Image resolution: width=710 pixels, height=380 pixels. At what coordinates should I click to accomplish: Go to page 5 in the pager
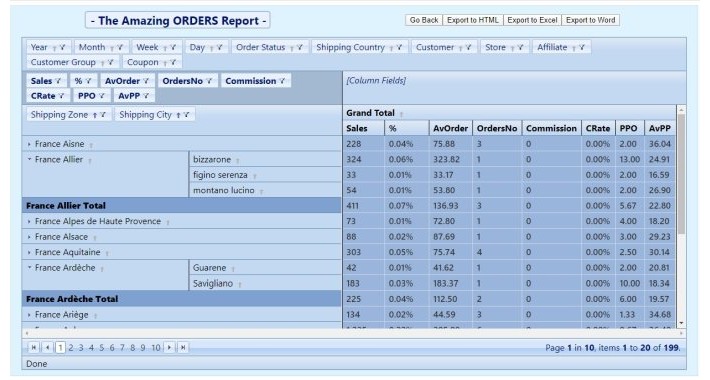coord(101,348)
